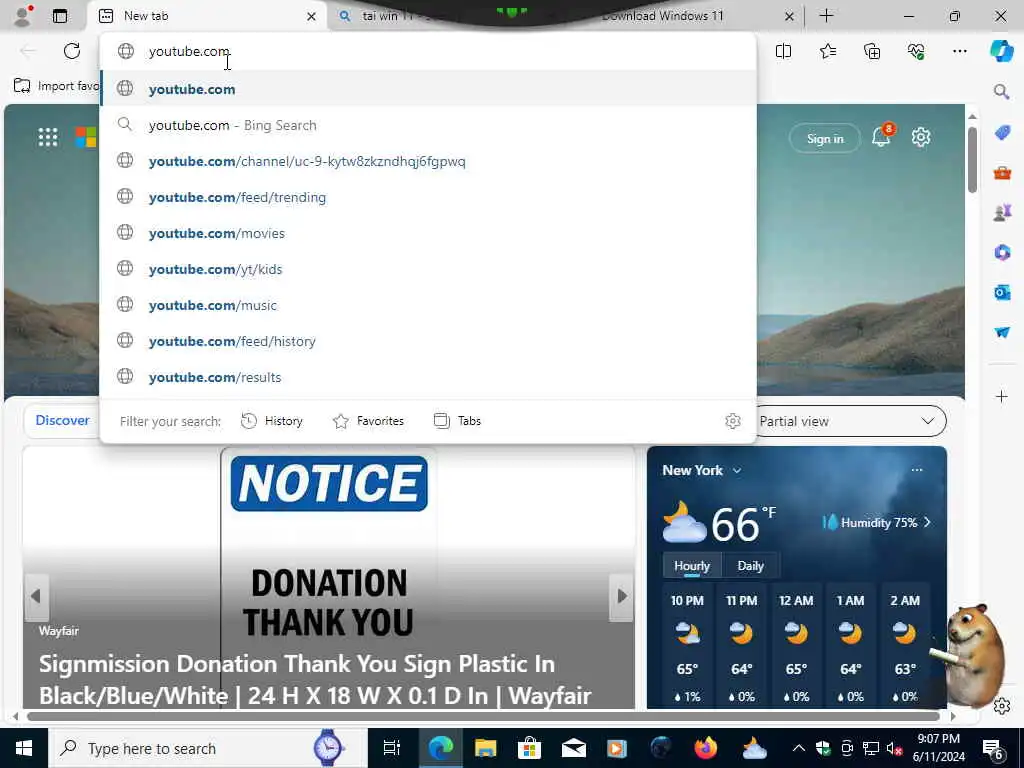The width and height of the screenshot is (1024, 768).
Task: Open Mail app from the taskbar
Action: 573,748
